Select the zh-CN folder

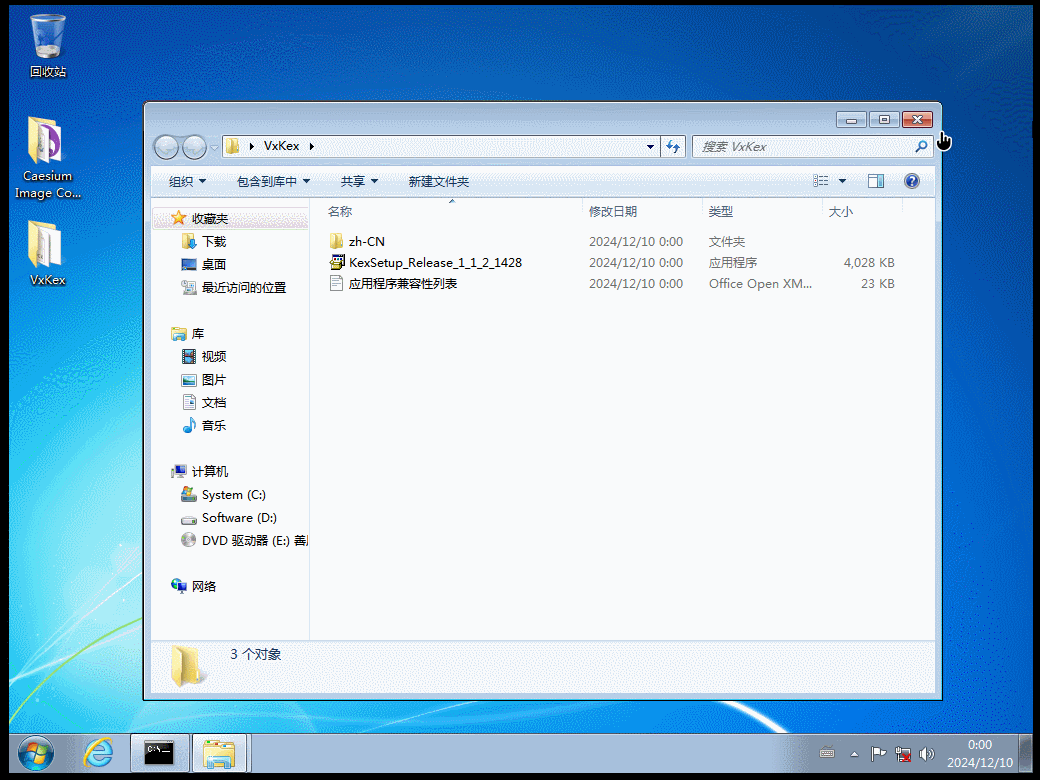point(366,241)
